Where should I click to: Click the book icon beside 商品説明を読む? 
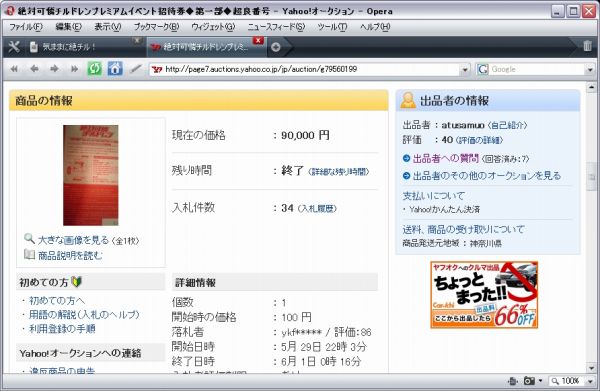29,254
